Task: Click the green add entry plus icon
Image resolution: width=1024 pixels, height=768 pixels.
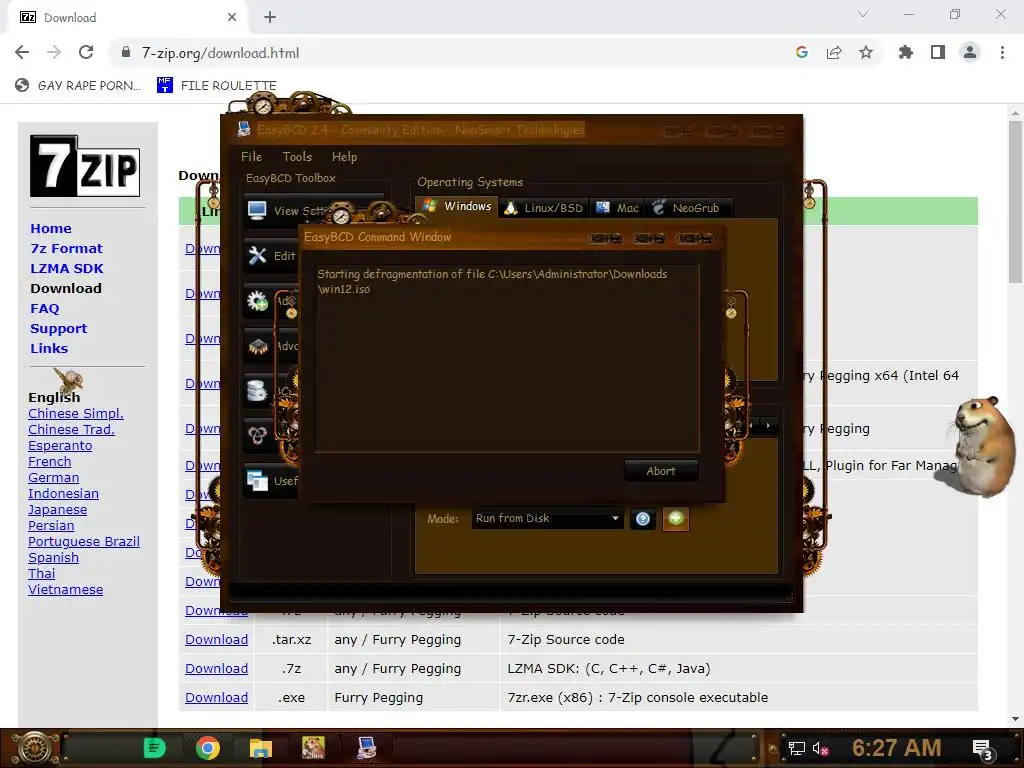Action: pyautogui.click(x=676, y=519)
